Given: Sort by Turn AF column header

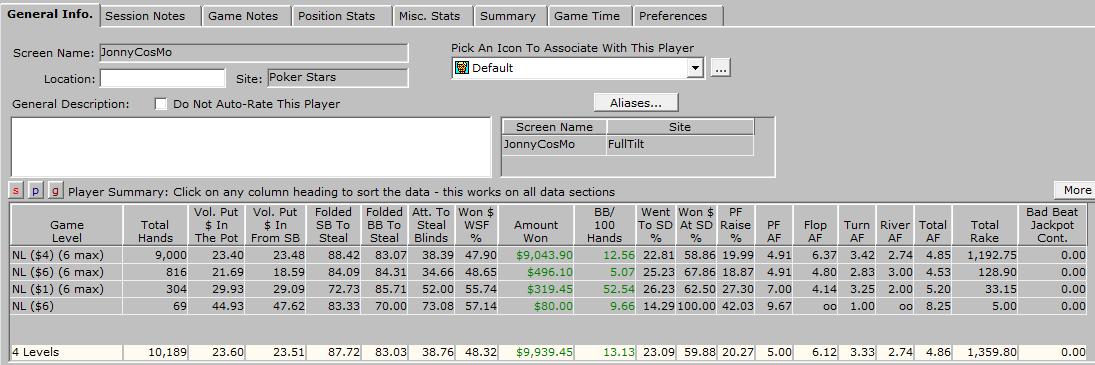Looking at the screenshot, I should point(856,225).
